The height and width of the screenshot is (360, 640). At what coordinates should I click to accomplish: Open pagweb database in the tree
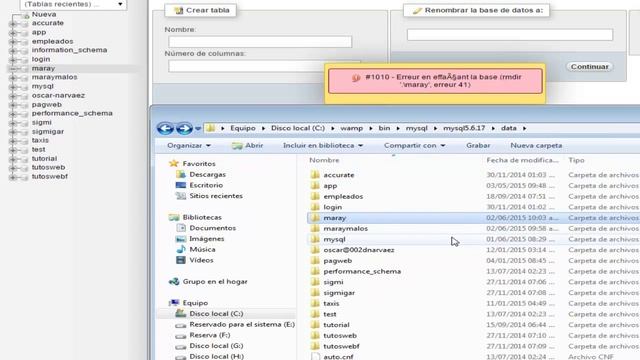click(x=47, y=104)
